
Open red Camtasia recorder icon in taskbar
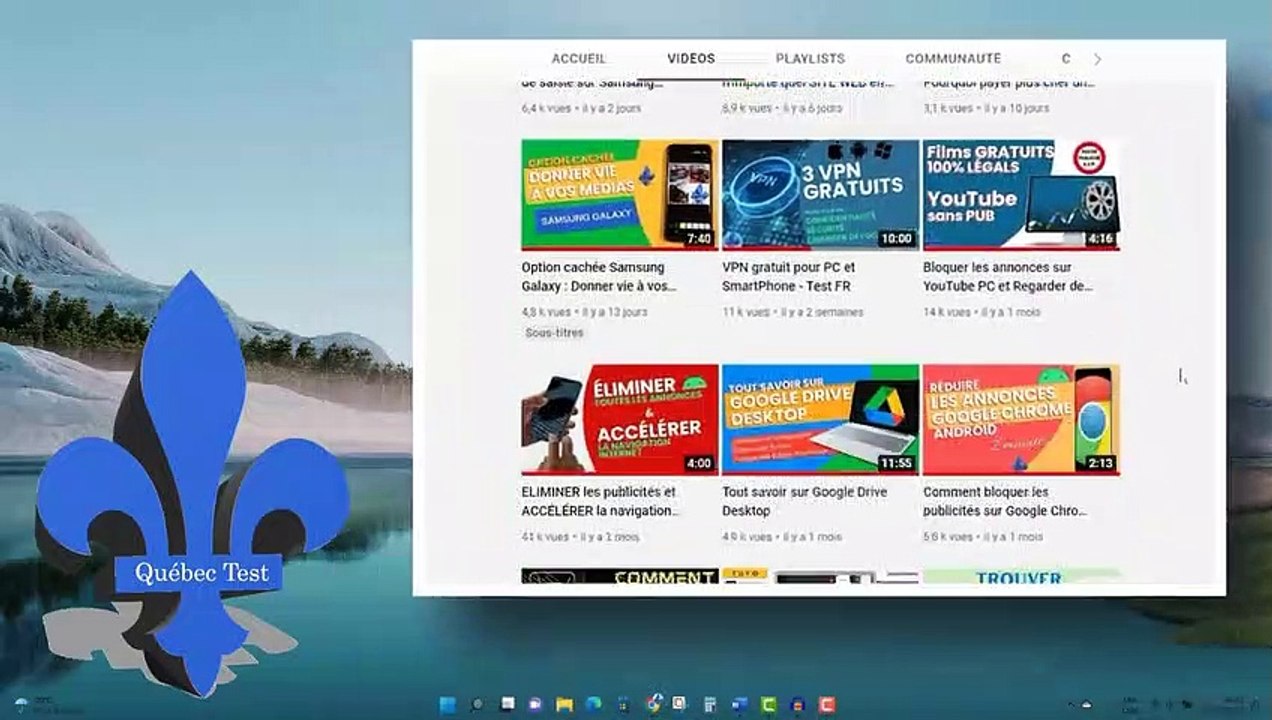point(827,704)
